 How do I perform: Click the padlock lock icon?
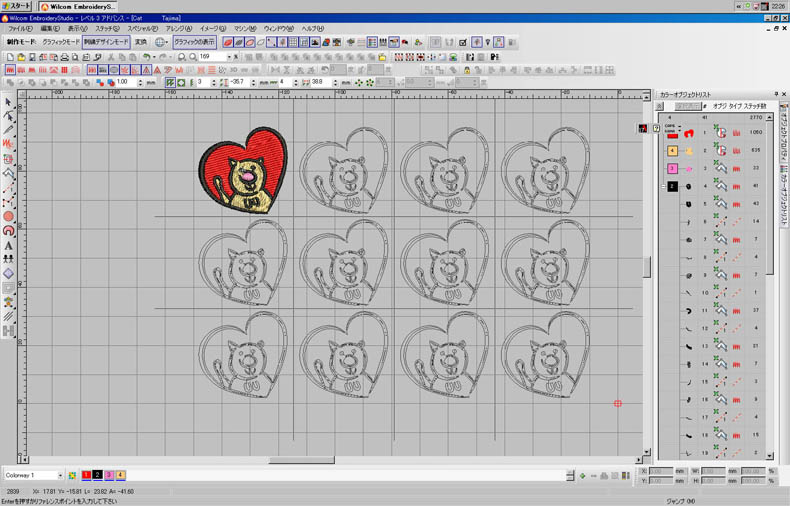(467, 70)
